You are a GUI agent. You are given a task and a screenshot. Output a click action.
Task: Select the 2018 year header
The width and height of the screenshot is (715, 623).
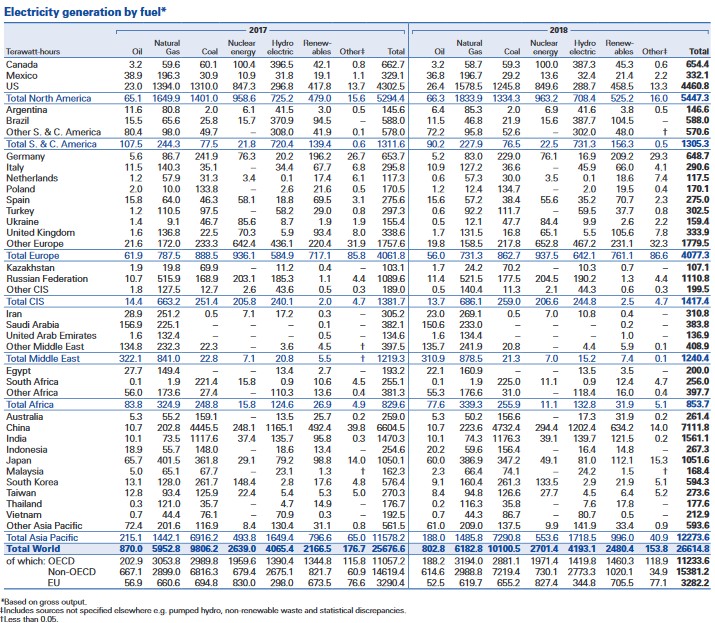click(561, 30)
